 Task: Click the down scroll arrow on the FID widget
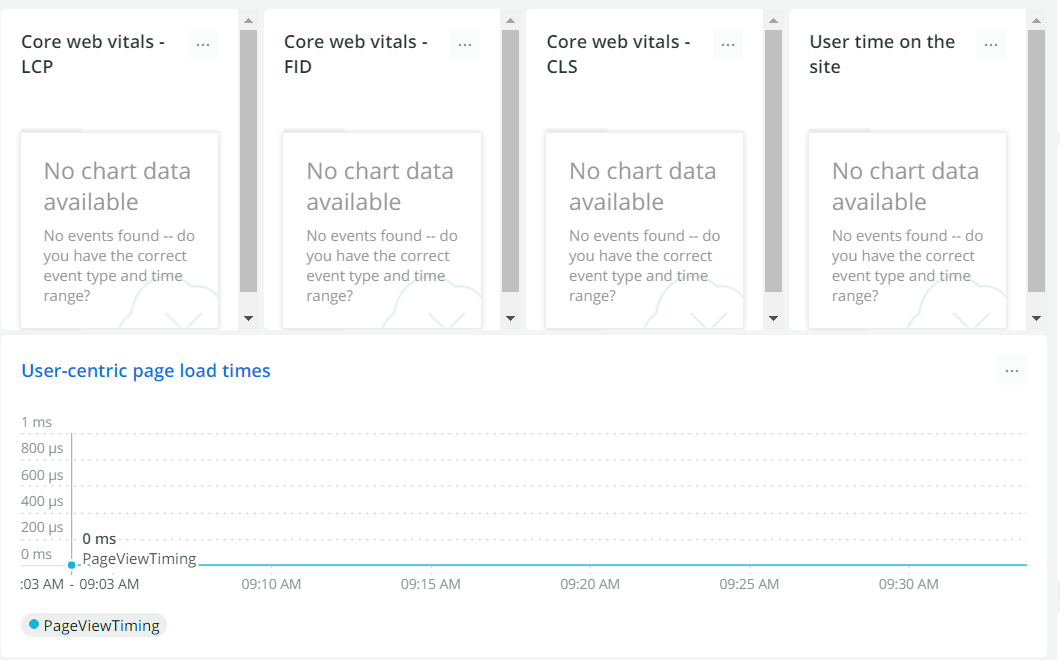point(510,319)
